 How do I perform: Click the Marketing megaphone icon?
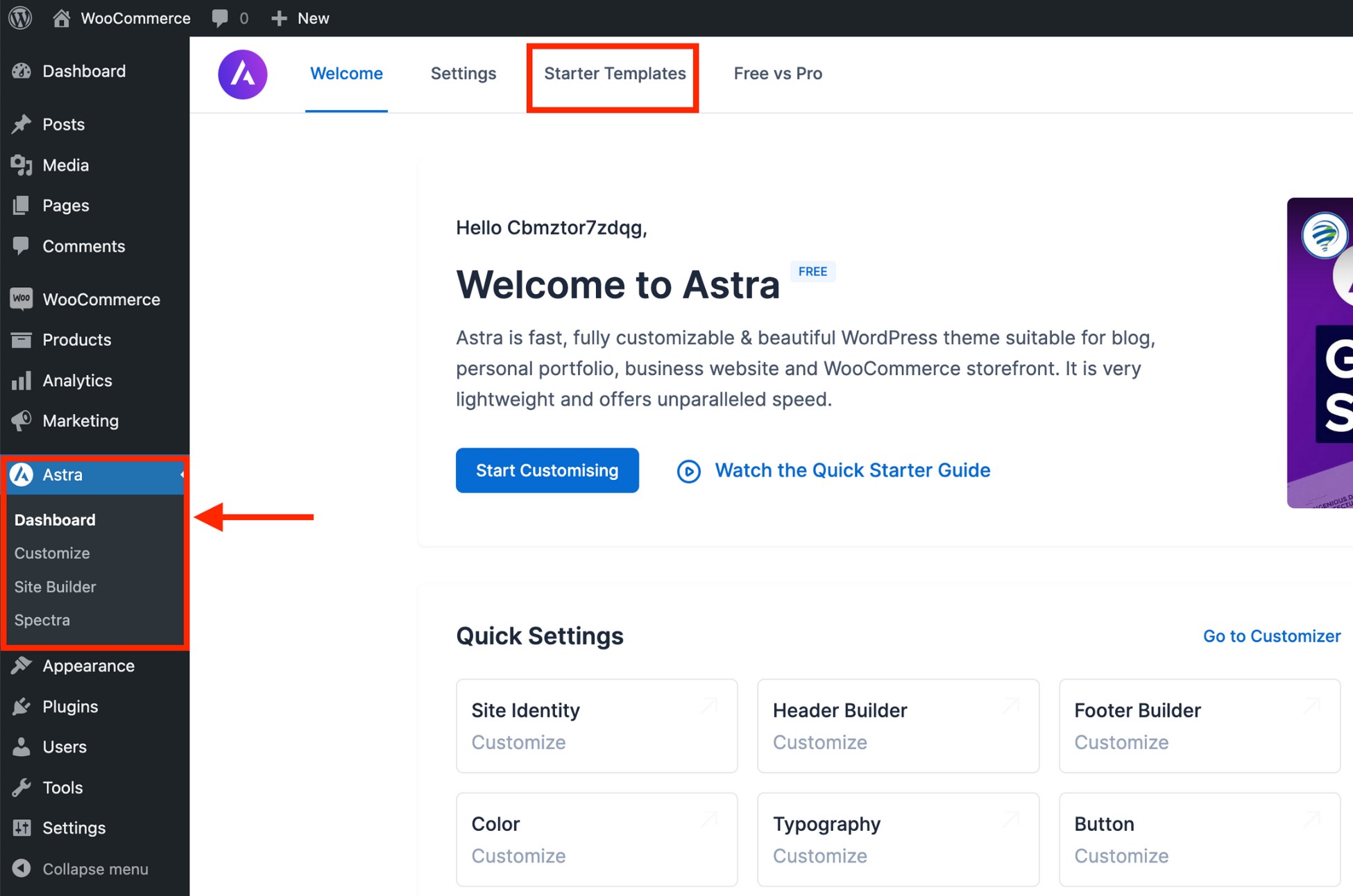click(x=22, y=421)
